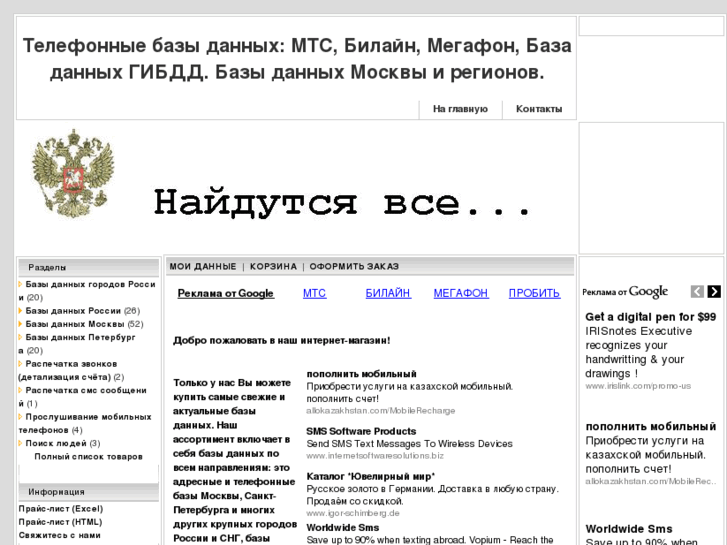This screenshot has height=545, width=727.
Task: Click the МЕГАФОН link
Action: [x=461, y=293]
